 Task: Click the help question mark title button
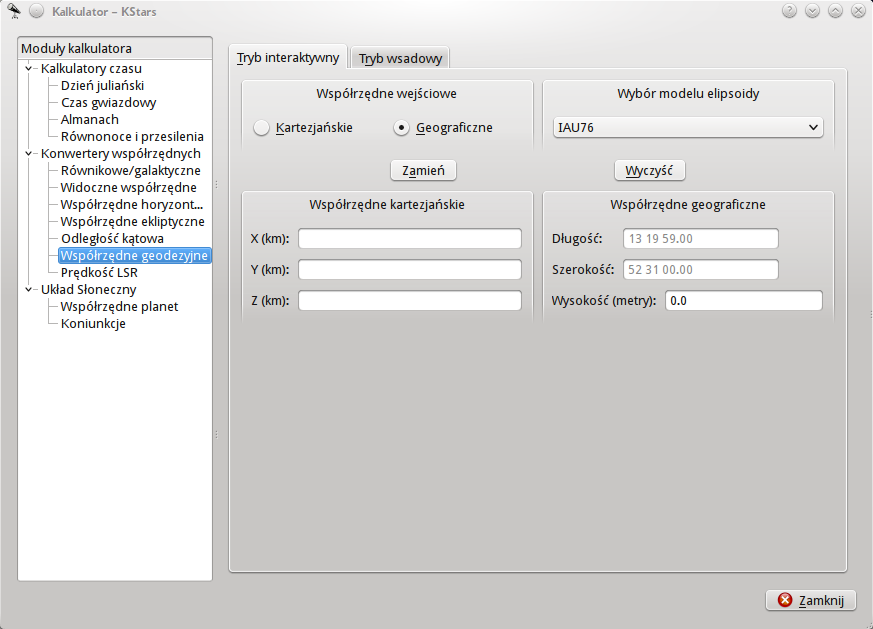click(789, 11)
